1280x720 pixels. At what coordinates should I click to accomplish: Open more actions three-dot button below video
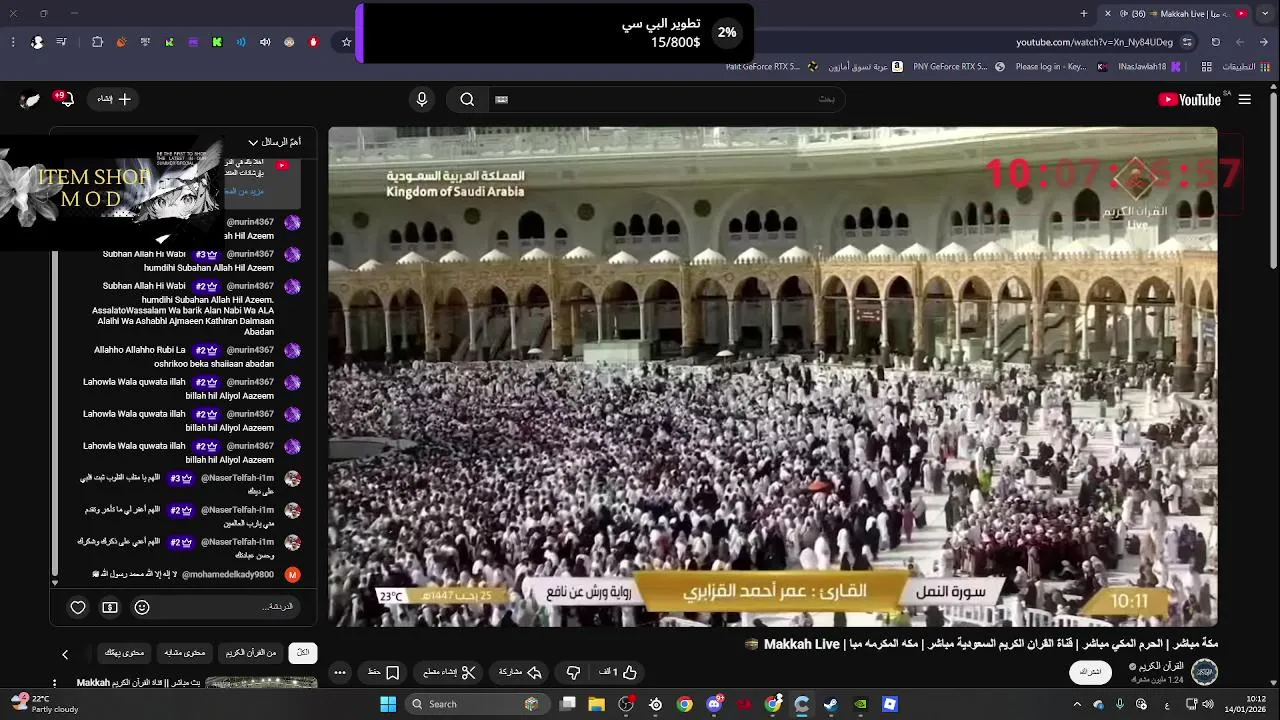point(340,672)
